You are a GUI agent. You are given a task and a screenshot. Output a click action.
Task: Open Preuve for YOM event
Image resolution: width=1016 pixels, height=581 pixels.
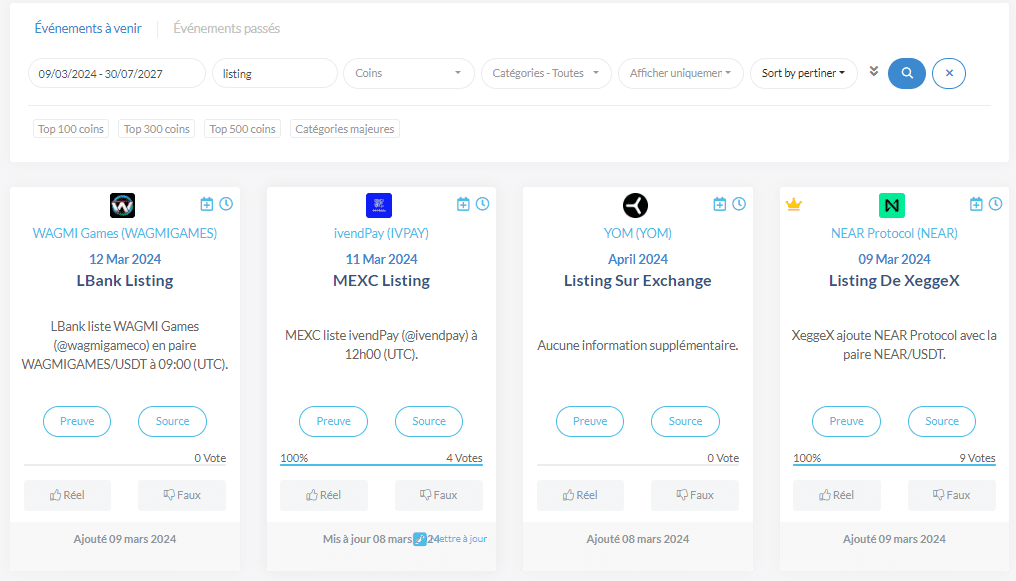click(590, 421)
